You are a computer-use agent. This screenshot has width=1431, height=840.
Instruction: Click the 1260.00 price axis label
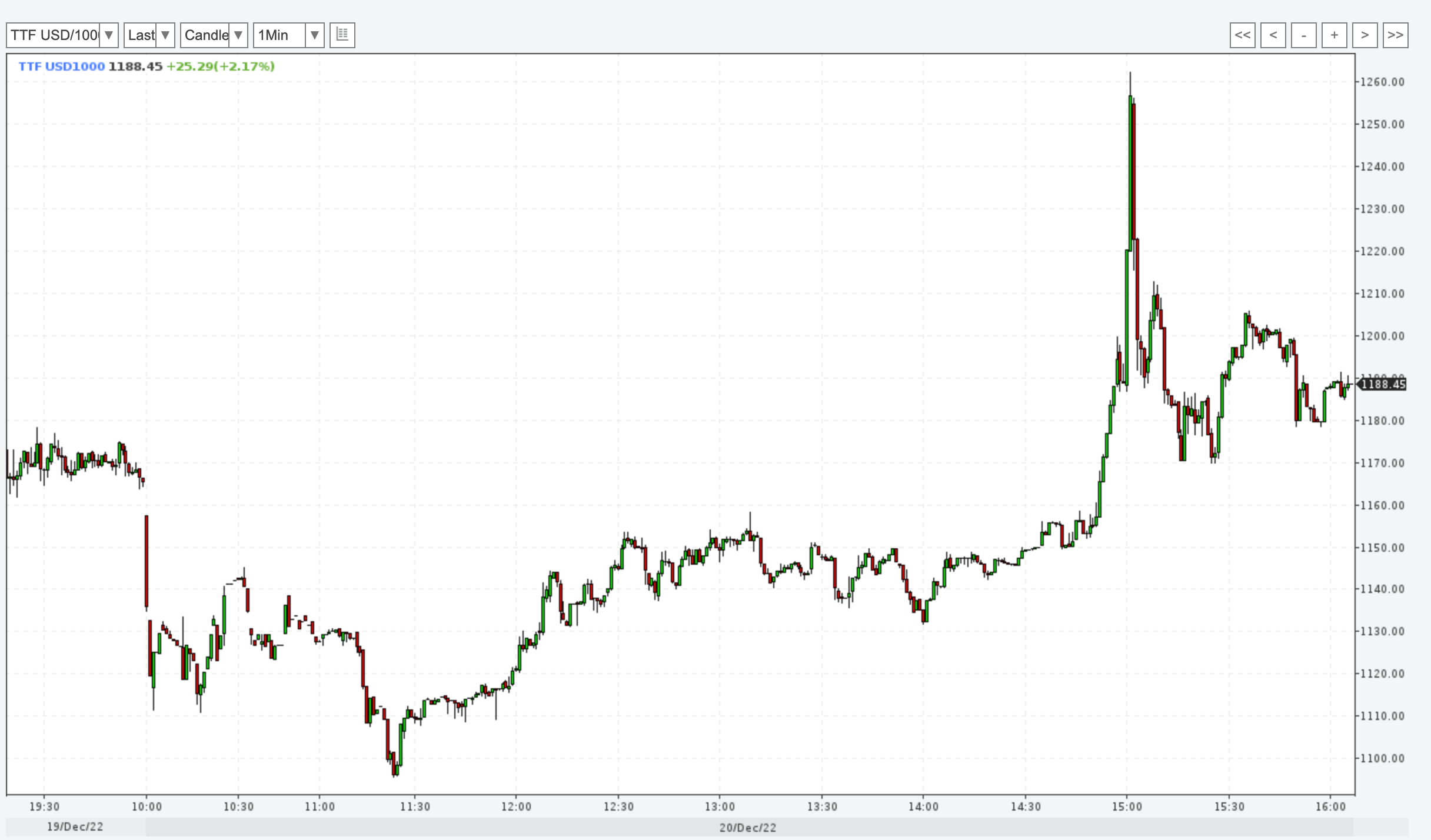1383,82
